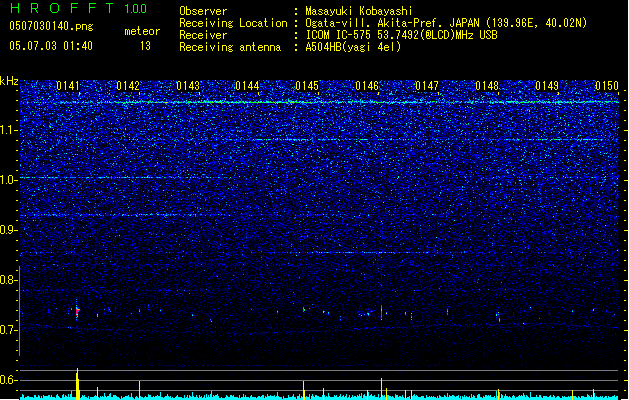
Task: Click the Receiver label
Action: [203, 35]
